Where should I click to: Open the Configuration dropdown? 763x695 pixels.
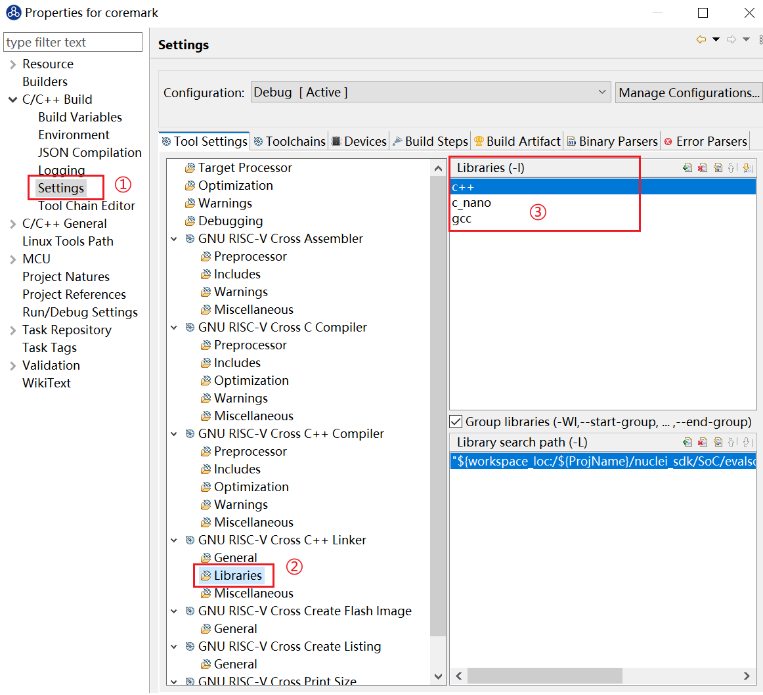430,92
